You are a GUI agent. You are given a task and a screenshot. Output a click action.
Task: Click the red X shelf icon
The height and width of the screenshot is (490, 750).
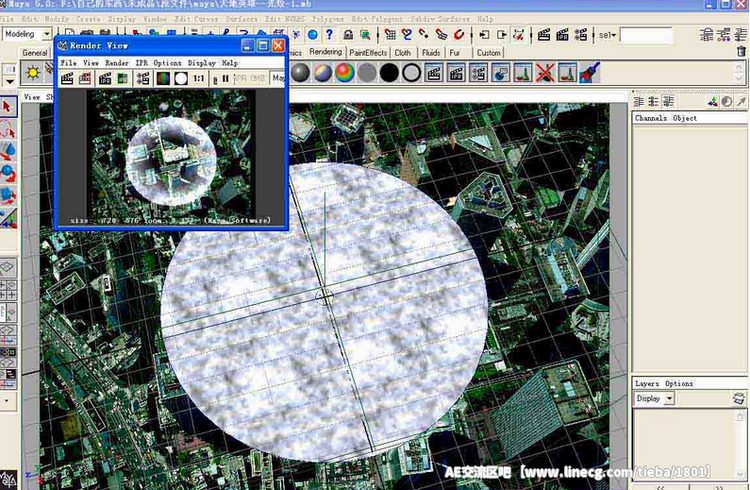[x=545, y=73]
